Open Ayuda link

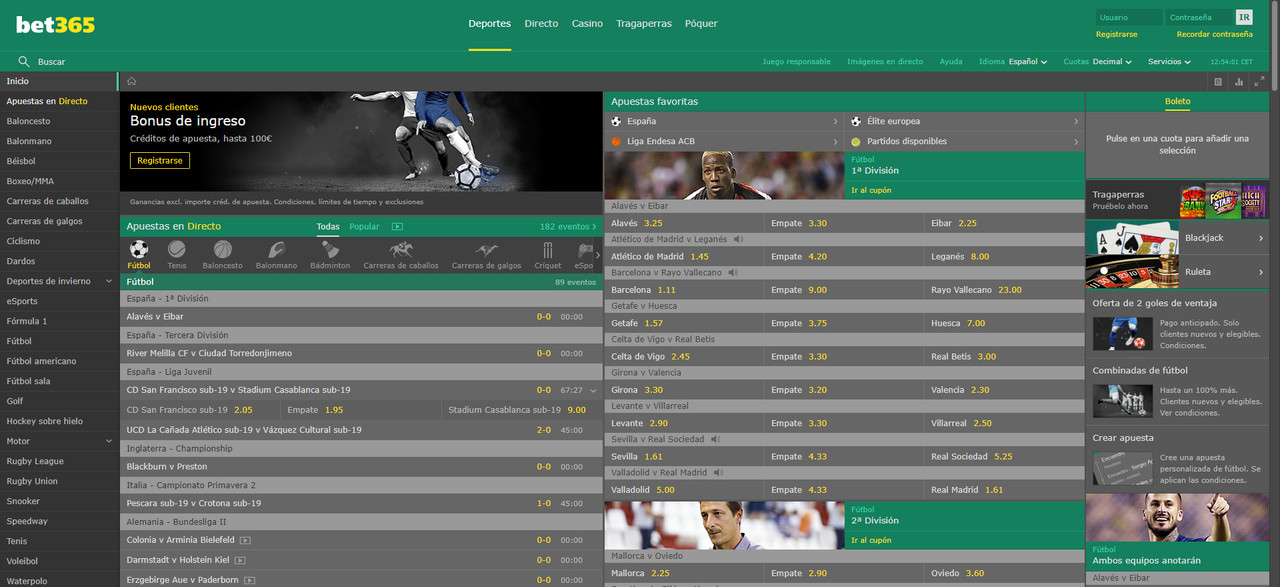click(951, 61)
